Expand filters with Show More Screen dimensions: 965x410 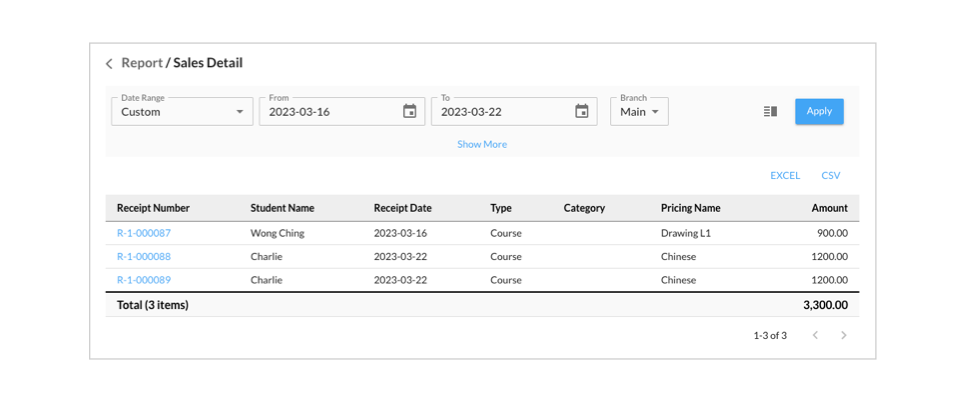tap(482, 144)
